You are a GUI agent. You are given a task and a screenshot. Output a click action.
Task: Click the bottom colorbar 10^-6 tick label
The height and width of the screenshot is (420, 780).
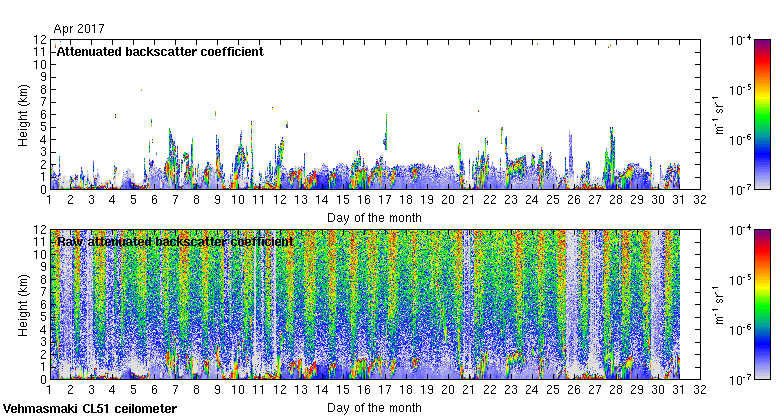coord(740,330)
